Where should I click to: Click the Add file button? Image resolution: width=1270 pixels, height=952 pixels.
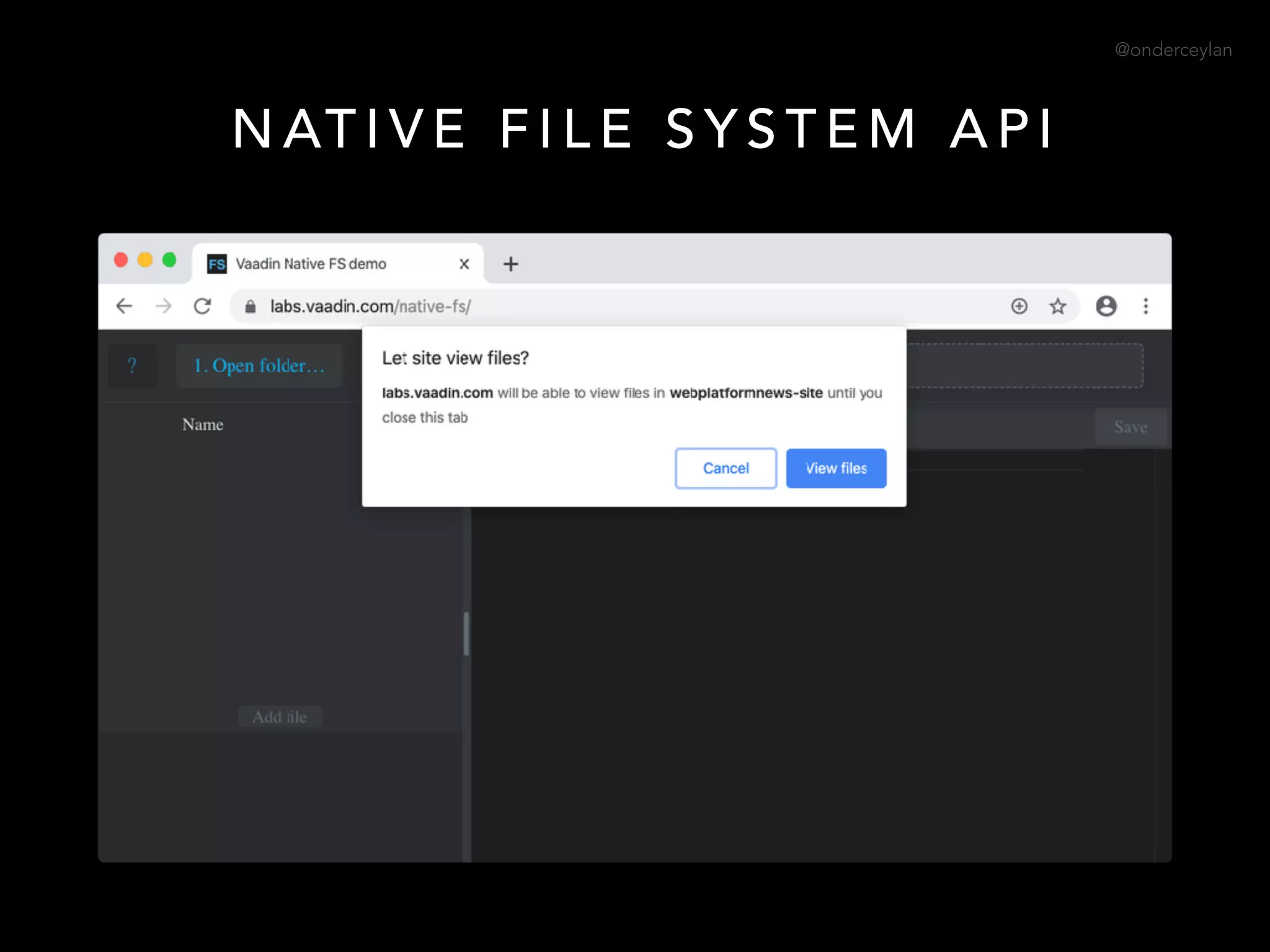click(280, 717)
